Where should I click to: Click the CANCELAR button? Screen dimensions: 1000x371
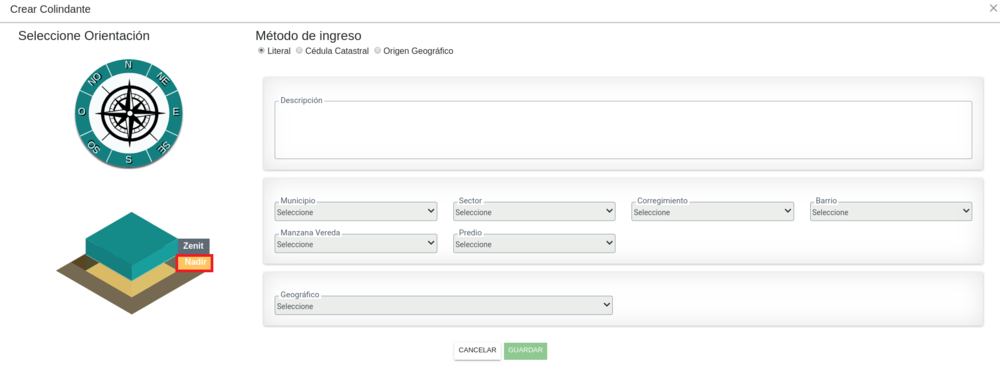tap(477, 351)
